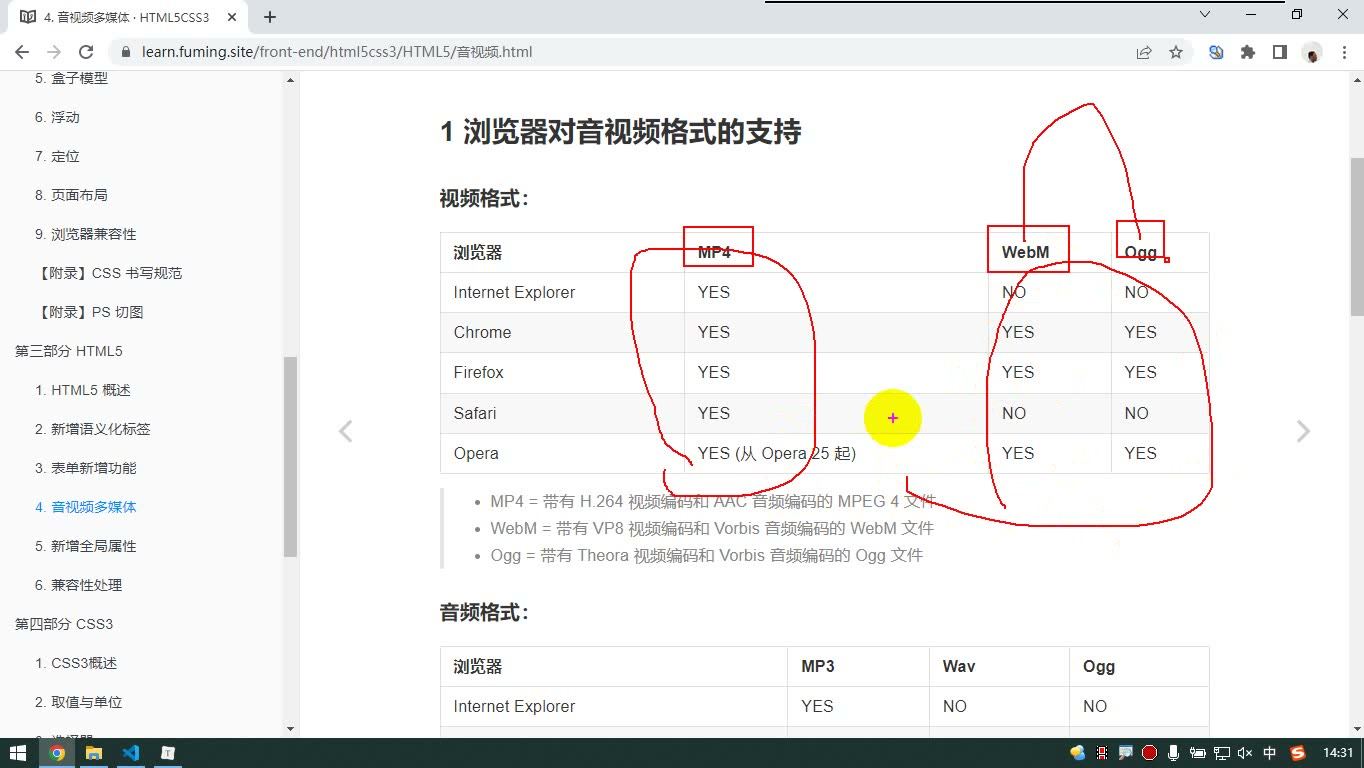Select 4. 音视频多媒体 in the sidebar

(86, 507)
